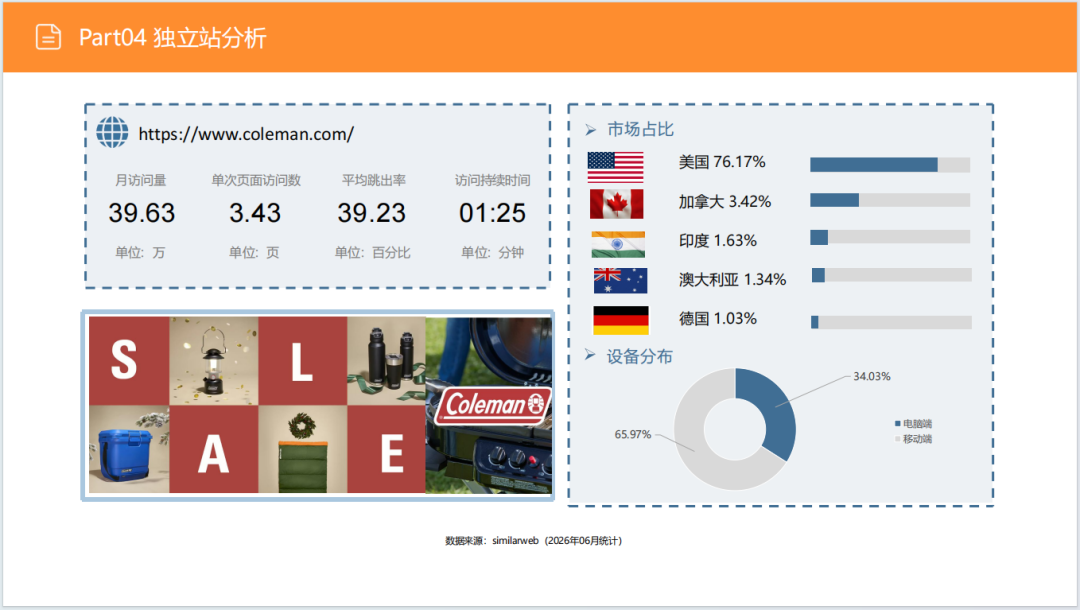
Task: Click the India flag icon
Action: [x=618, y=244]
